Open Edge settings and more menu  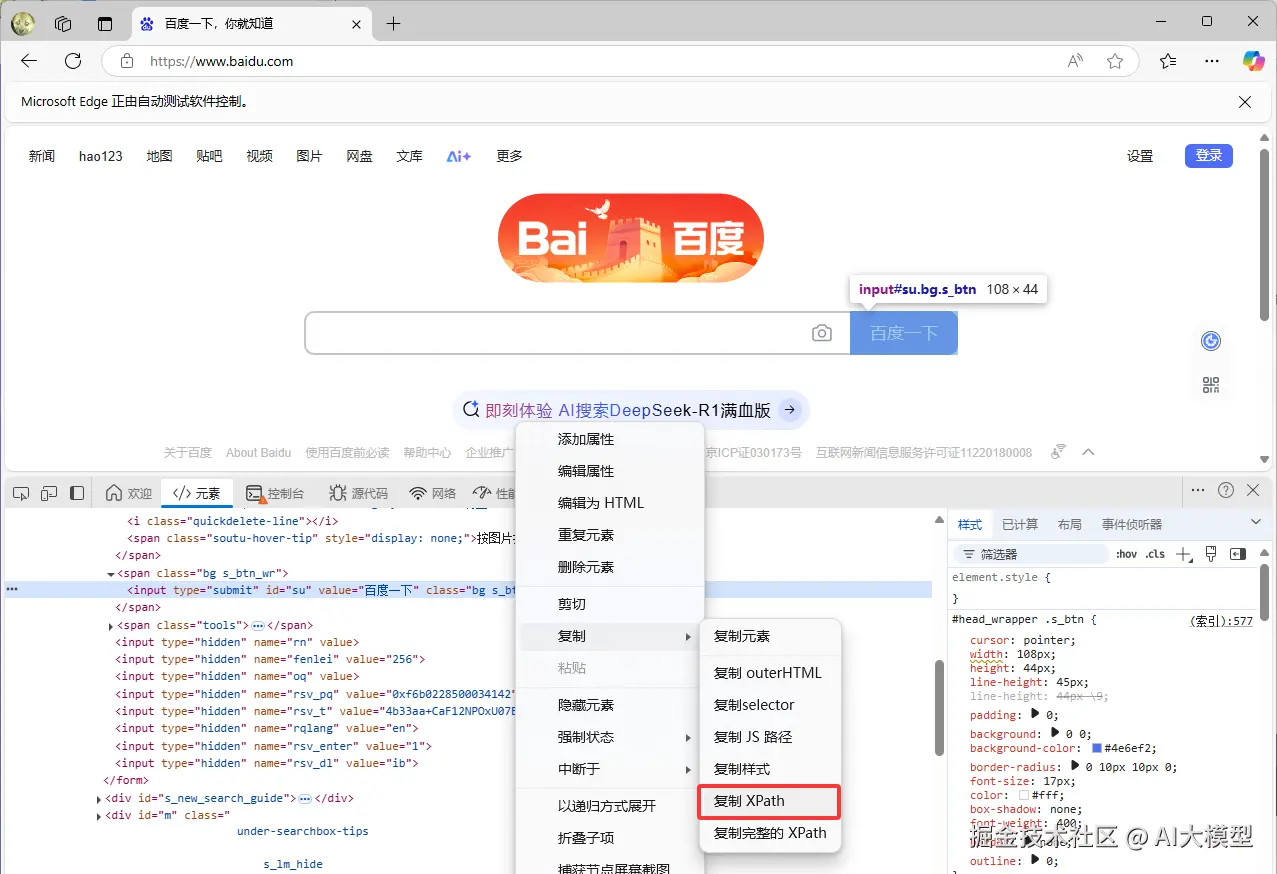click(x=1212, y=61)
